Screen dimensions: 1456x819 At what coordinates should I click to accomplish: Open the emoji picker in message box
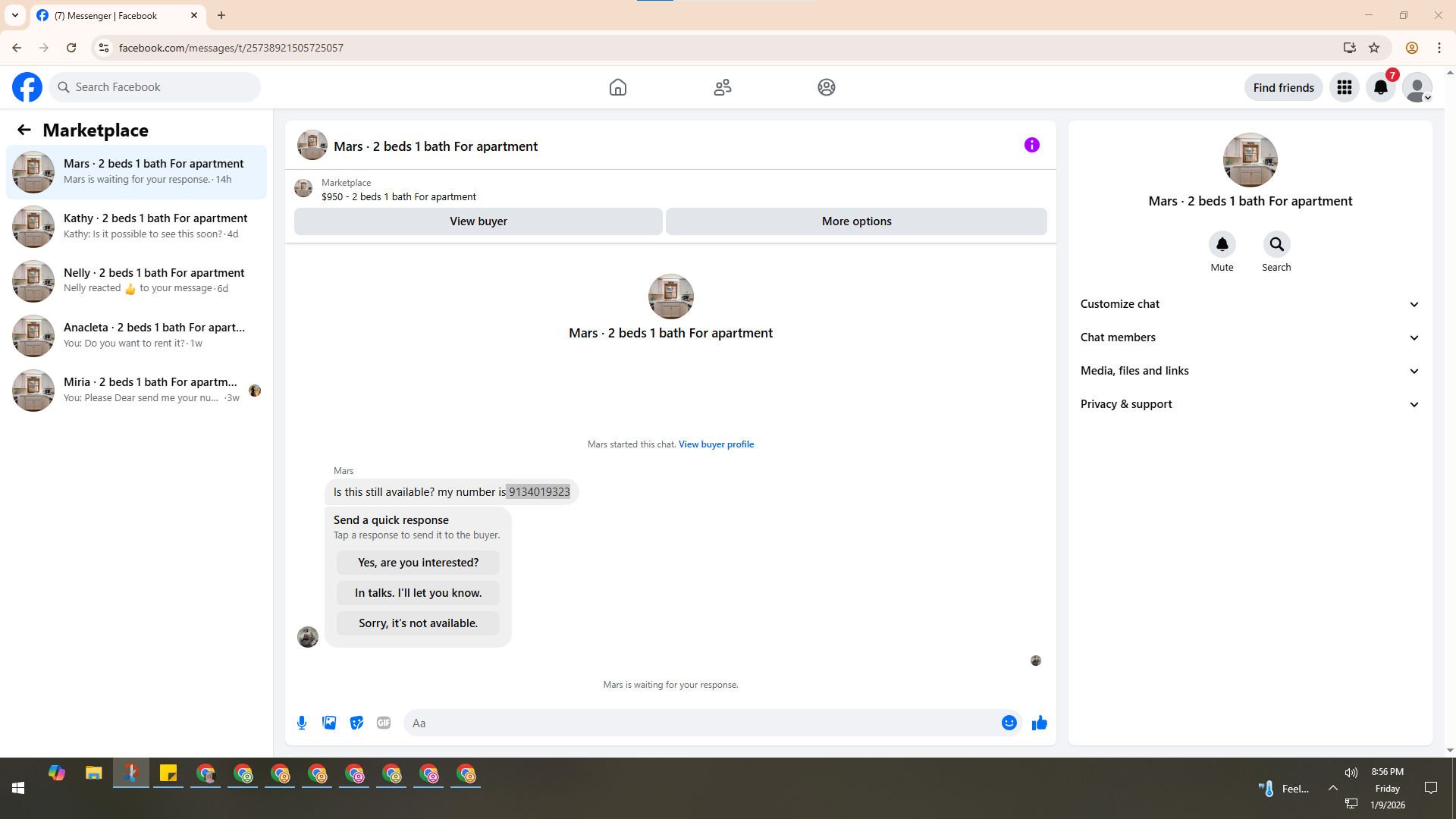pos(1009,723)
